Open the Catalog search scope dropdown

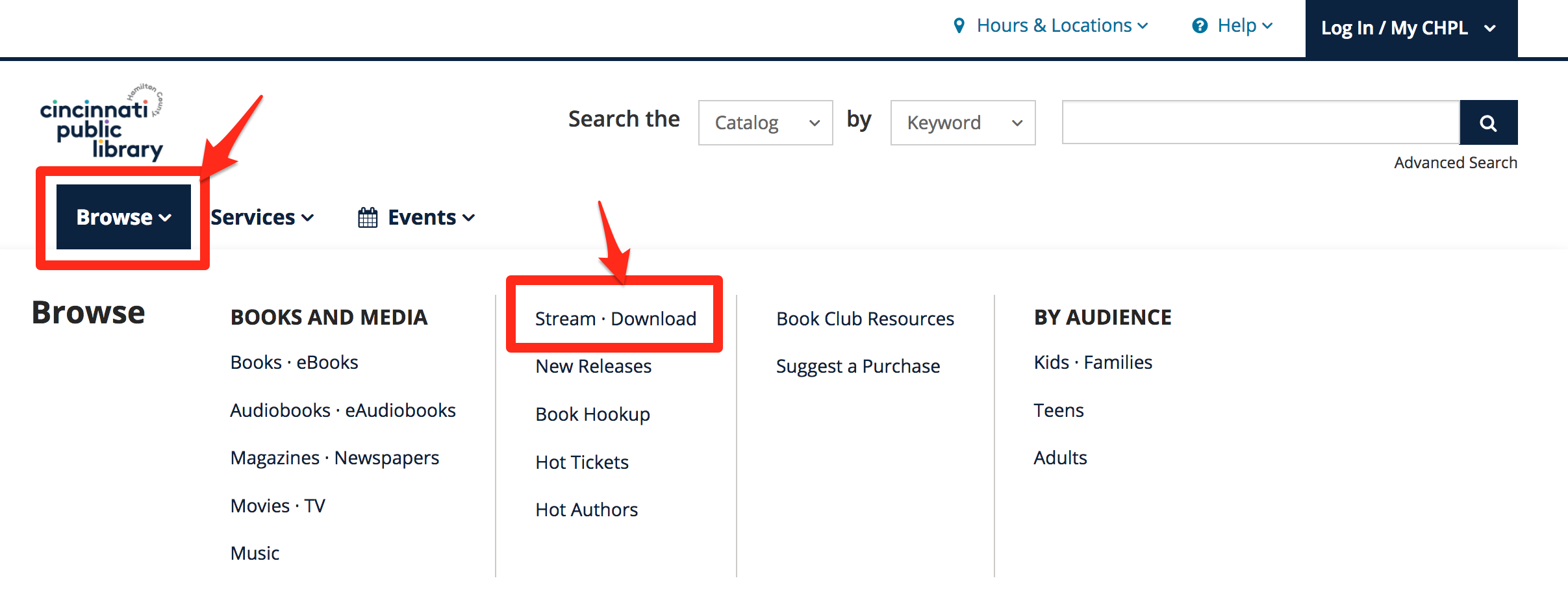point(766,123)
